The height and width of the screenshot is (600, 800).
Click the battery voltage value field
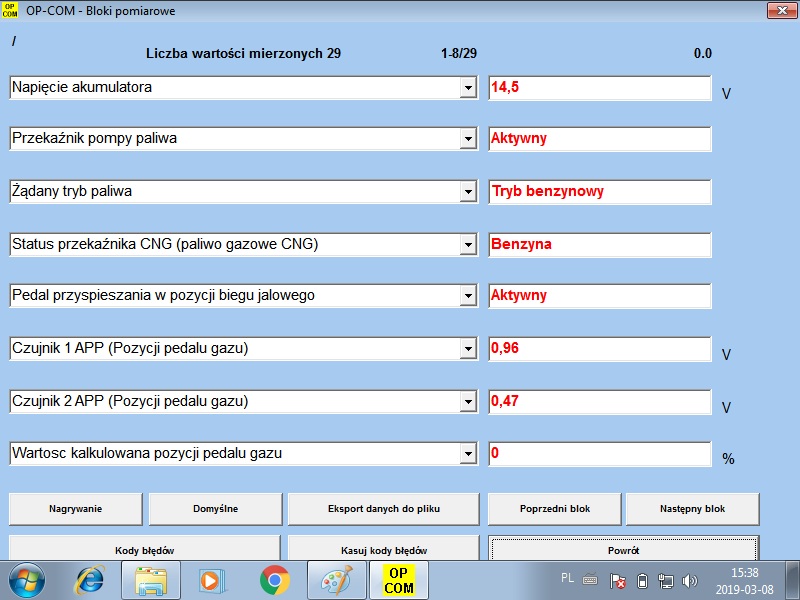(x=599, y=88)
